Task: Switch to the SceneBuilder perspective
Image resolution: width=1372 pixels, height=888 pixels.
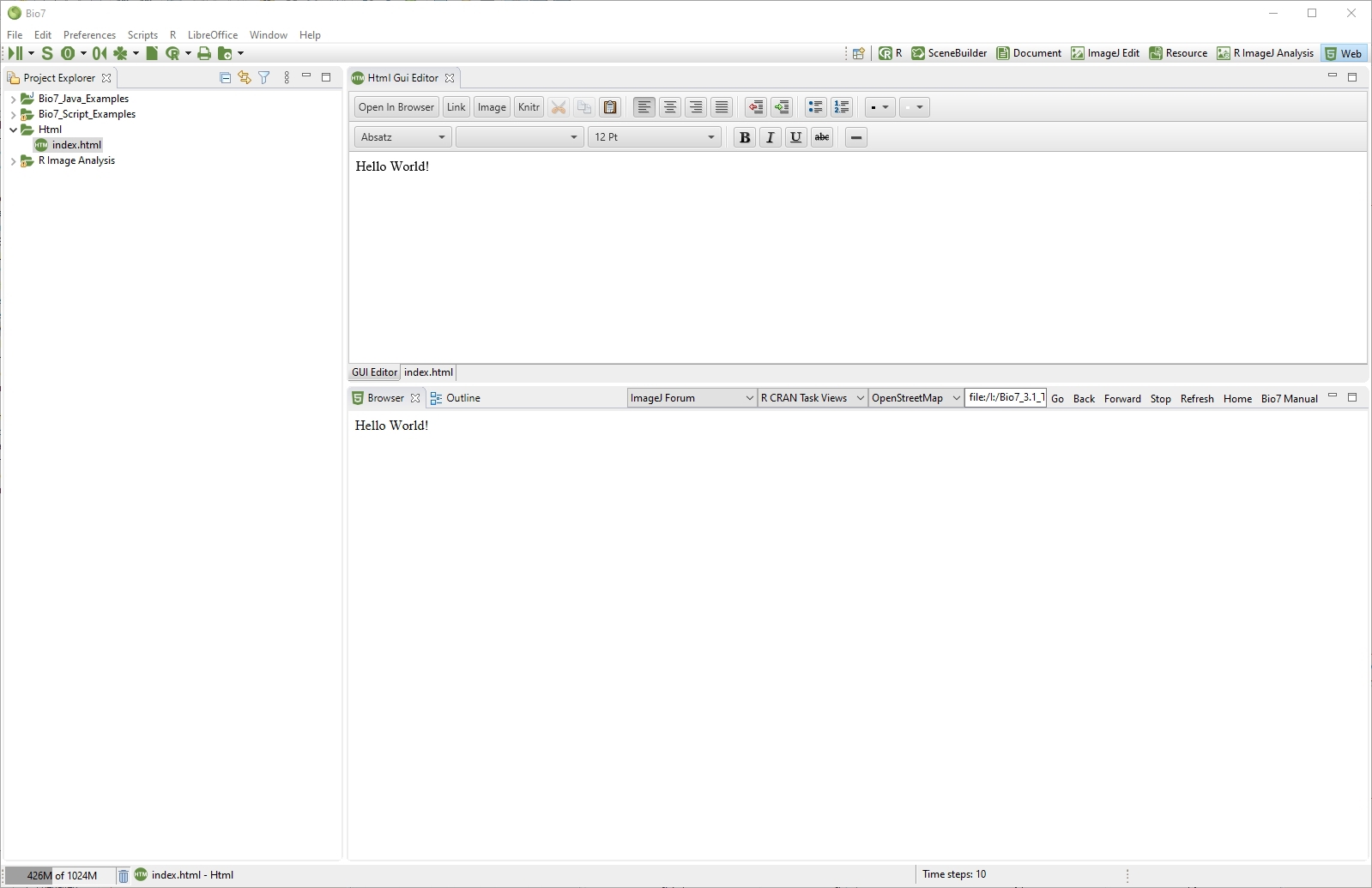Action: pyautogui.click(x=949, y=53)
